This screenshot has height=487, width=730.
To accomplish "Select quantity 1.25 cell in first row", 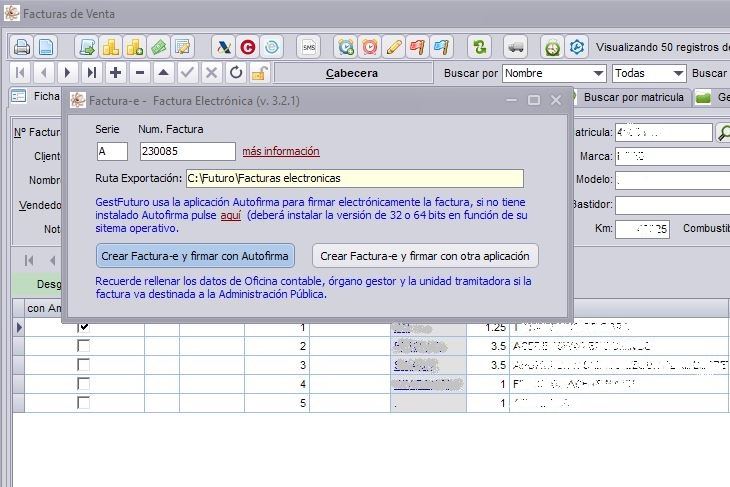I will click(x=488, y=327).
